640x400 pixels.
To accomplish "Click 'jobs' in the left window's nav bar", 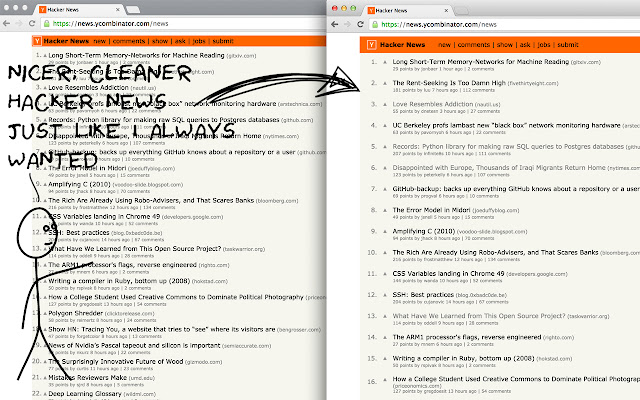I will pyautogui.click(x=199, y=41).
